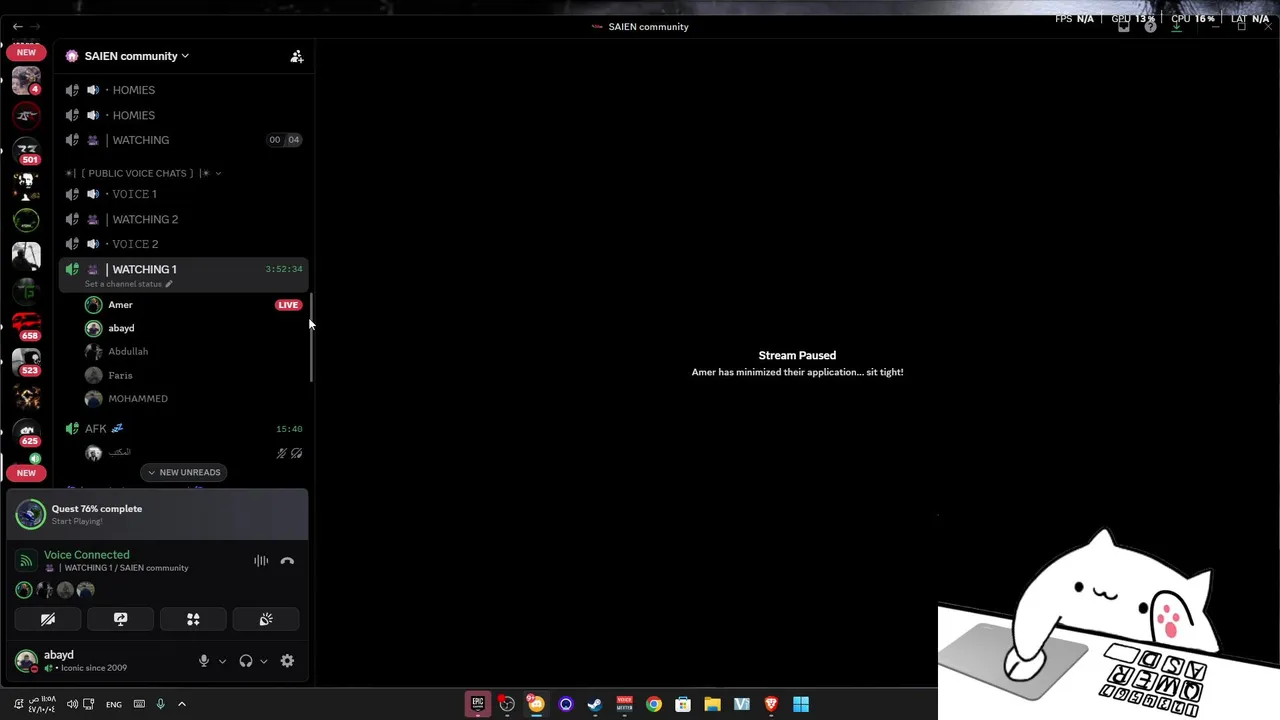This screenshot has height=720, width=1280.
Task: Click the top NEW unread indicator
Action: pyautogui.click(x=26, y=52)
